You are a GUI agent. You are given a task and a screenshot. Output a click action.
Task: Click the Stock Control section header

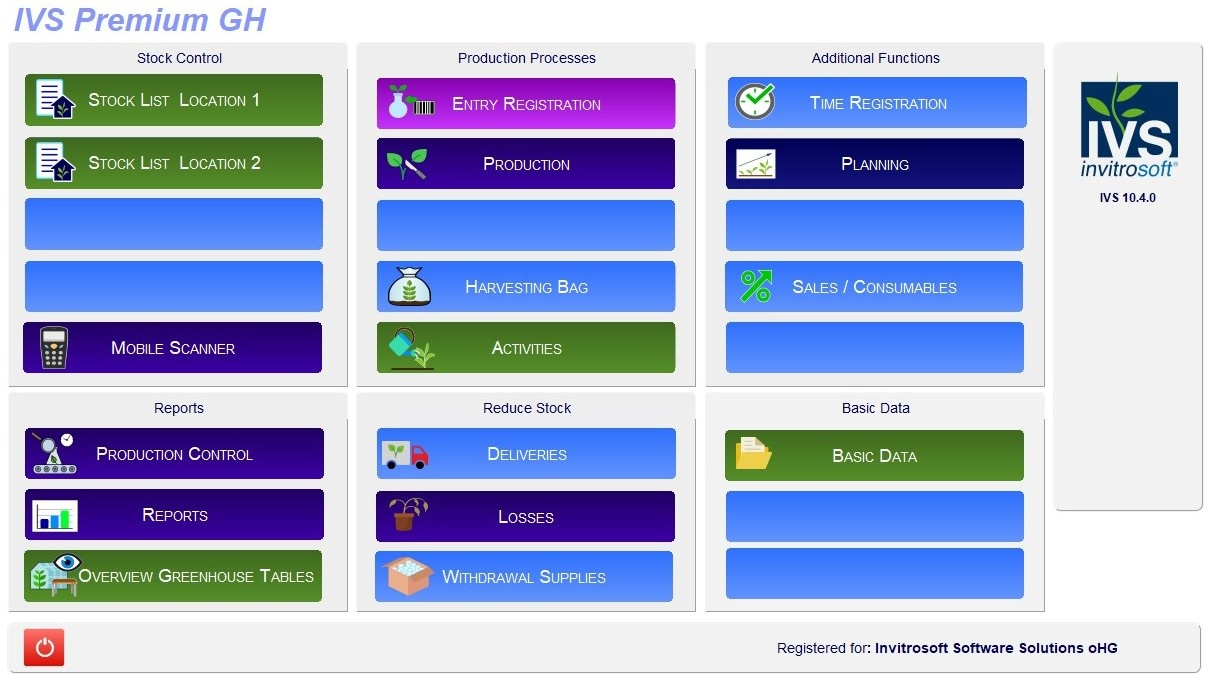pyautogui.click(x=180, y=58)
